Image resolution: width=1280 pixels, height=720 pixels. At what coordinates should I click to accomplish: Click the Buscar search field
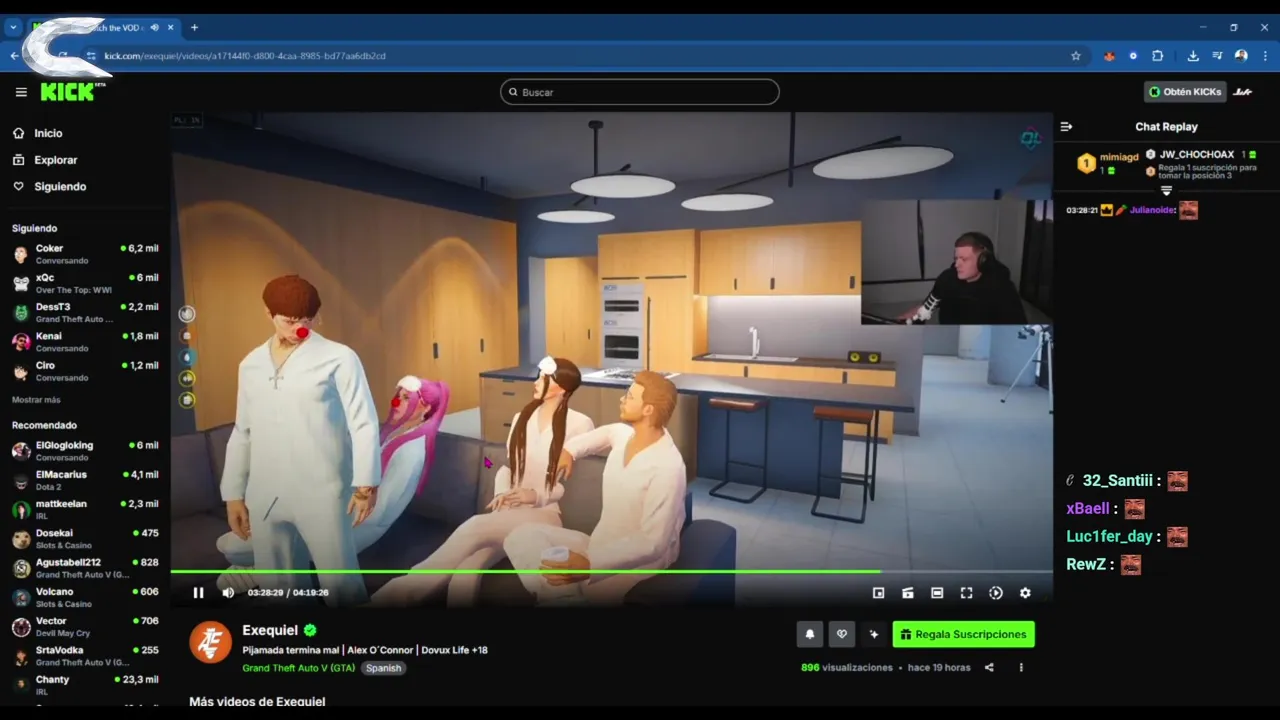coord(640,92)
